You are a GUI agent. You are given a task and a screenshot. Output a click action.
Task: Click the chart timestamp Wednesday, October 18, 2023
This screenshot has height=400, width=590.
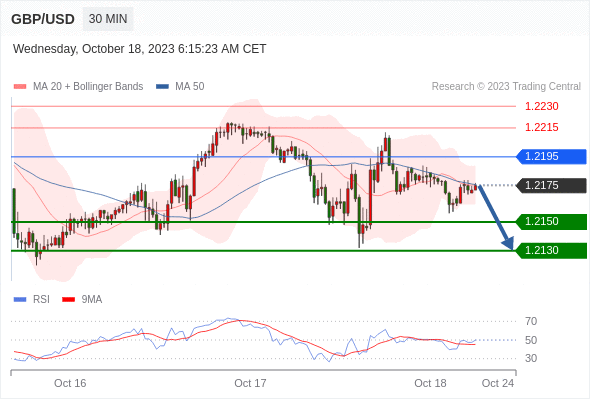click(x=140, y=49)
